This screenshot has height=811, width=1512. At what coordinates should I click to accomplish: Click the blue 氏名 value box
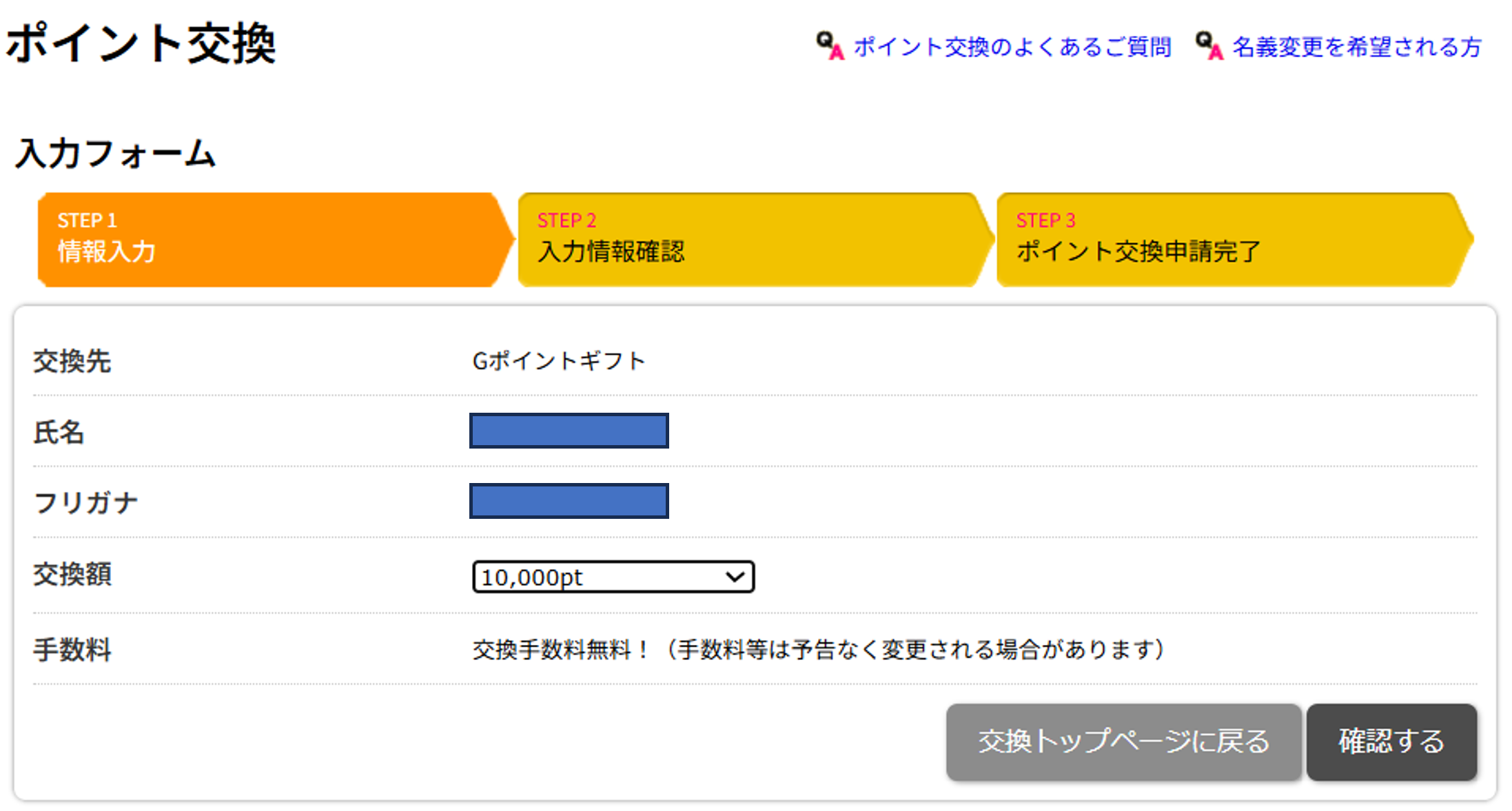point(569,431)
